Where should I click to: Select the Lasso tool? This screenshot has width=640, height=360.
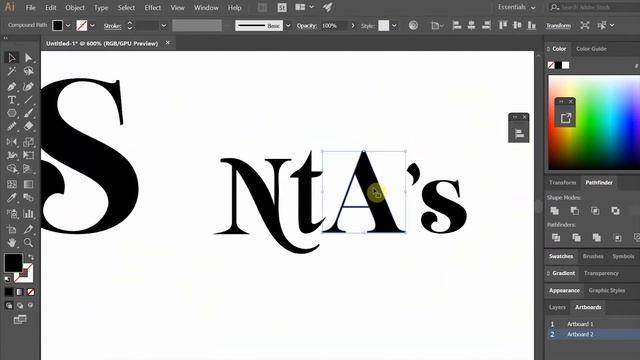(28, 72)
